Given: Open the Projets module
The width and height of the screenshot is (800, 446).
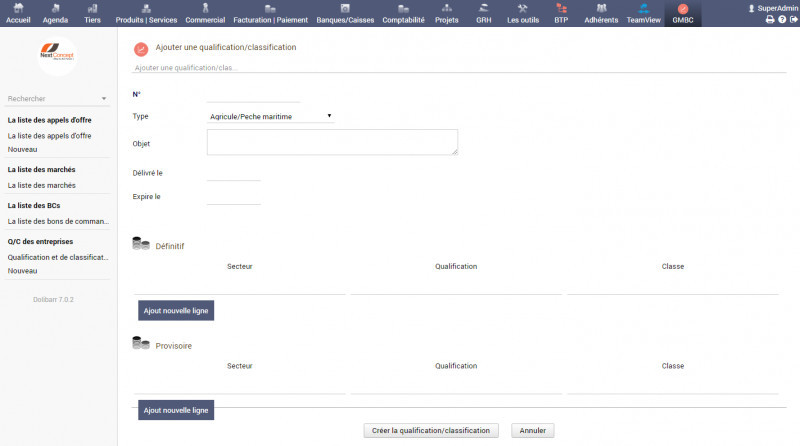Looking at the screenshot, I should click(x=446, y=14).
